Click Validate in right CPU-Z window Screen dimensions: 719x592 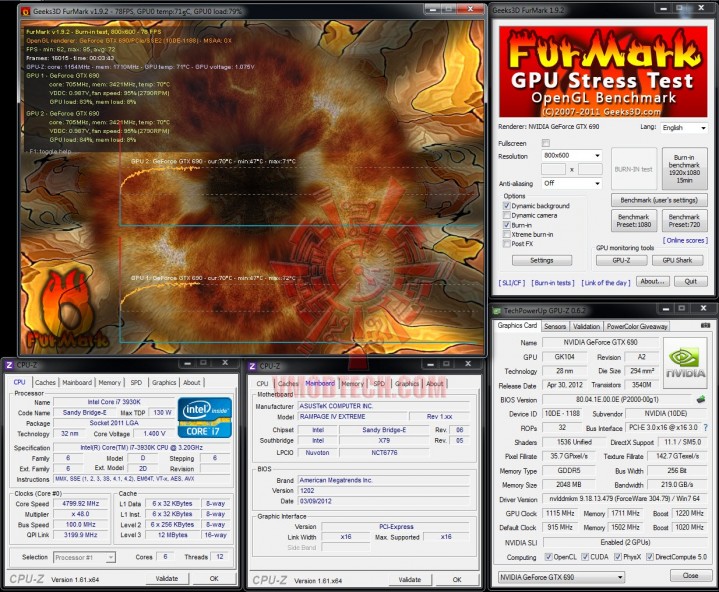[409, 580]
